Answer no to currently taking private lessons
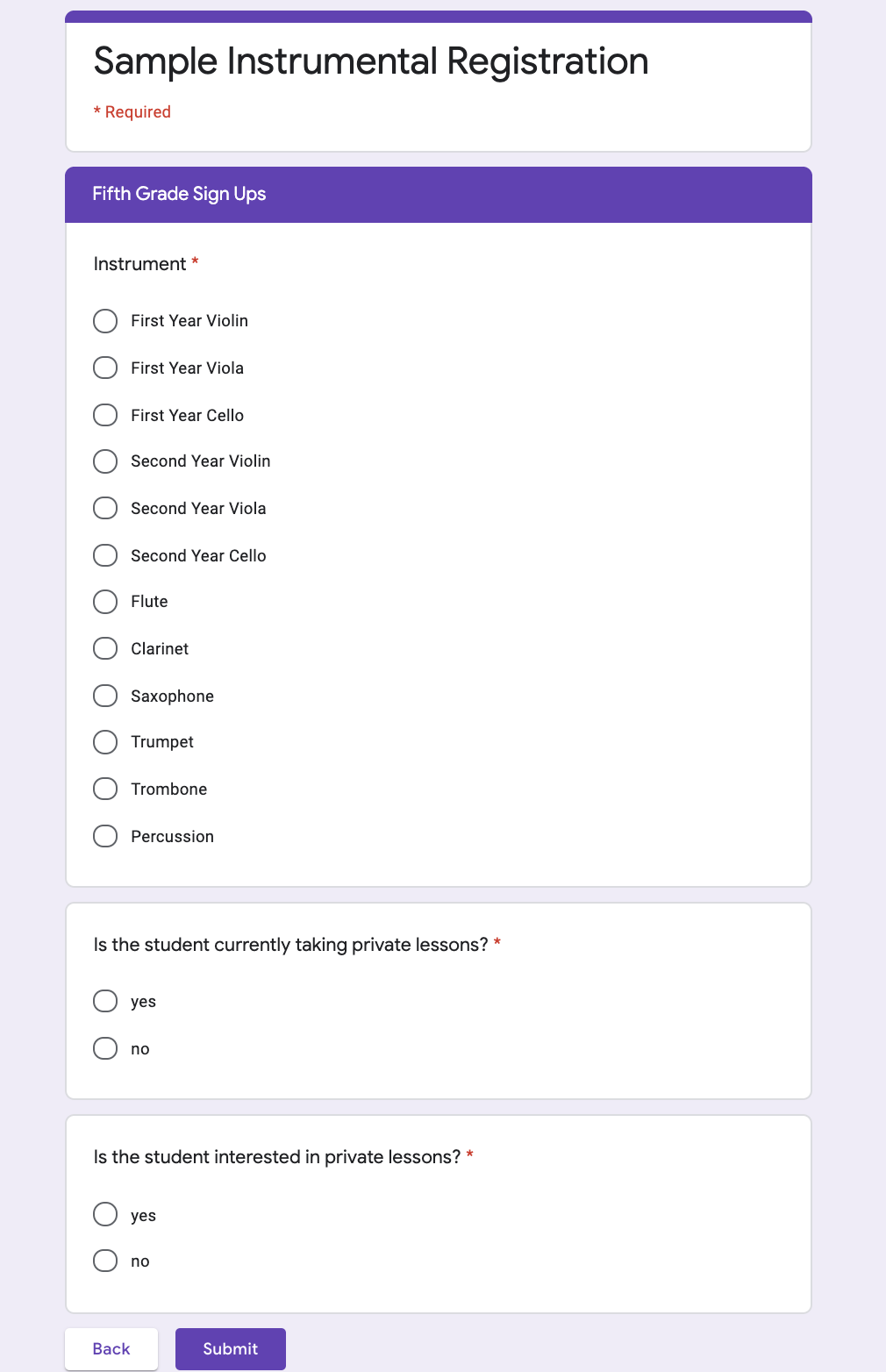The image size is (886, 1372). [105, 1048]
